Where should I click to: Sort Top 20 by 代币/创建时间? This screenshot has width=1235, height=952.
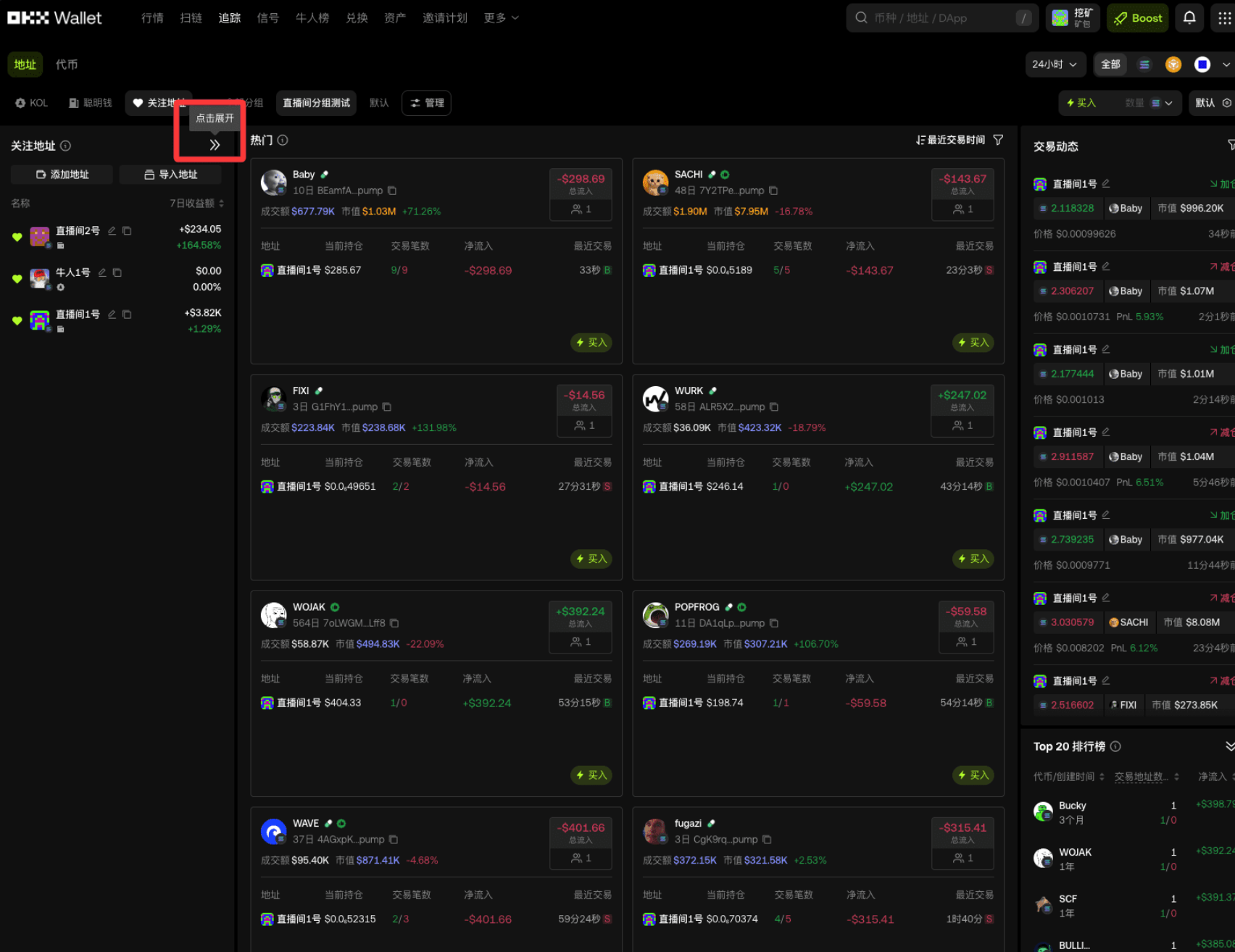coord(1069,777)
